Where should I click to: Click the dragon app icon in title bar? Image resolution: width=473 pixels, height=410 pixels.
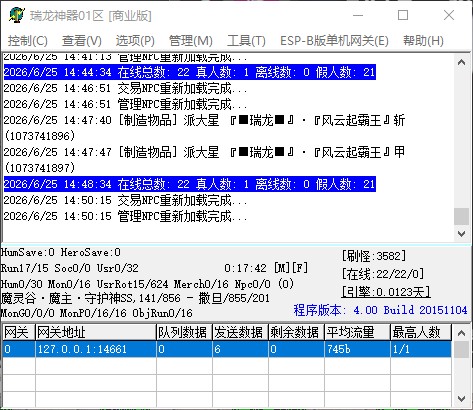click(x=17, y=15)
